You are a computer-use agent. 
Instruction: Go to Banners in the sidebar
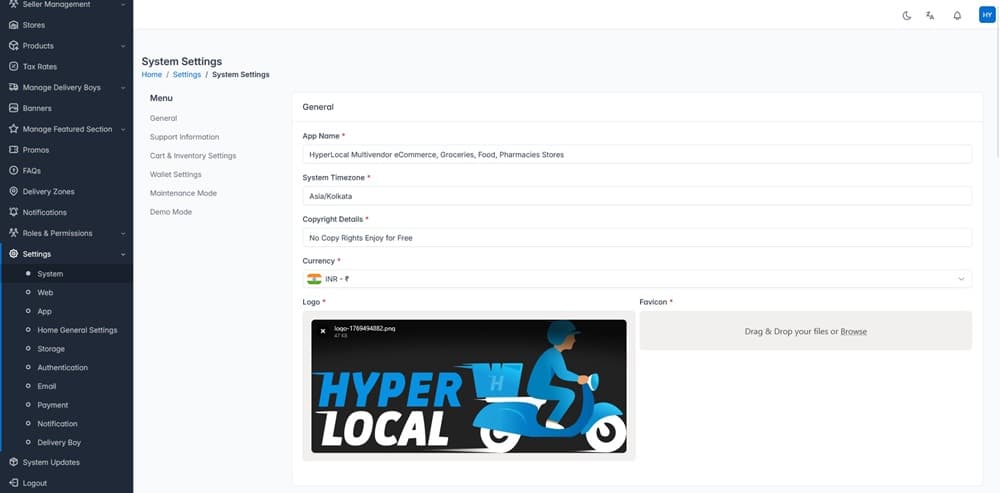37,108
